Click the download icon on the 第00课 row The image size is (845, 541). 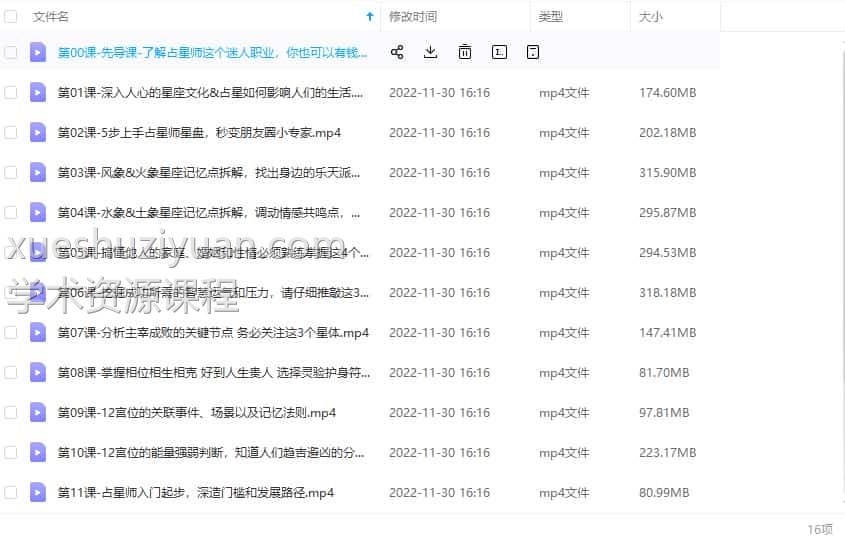(431, 52)
